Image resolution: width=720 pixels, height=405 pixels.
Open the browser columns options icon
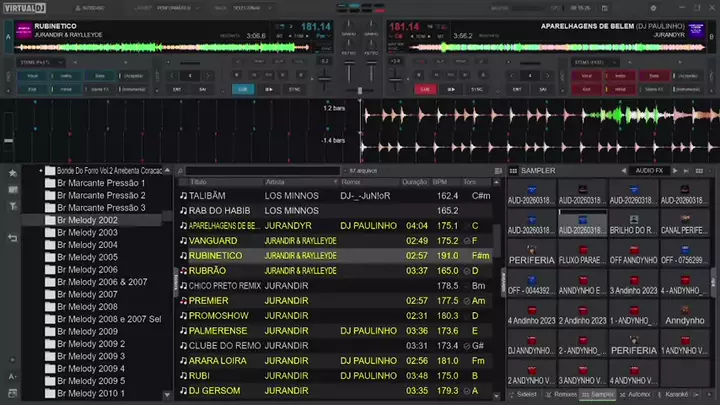498,171
